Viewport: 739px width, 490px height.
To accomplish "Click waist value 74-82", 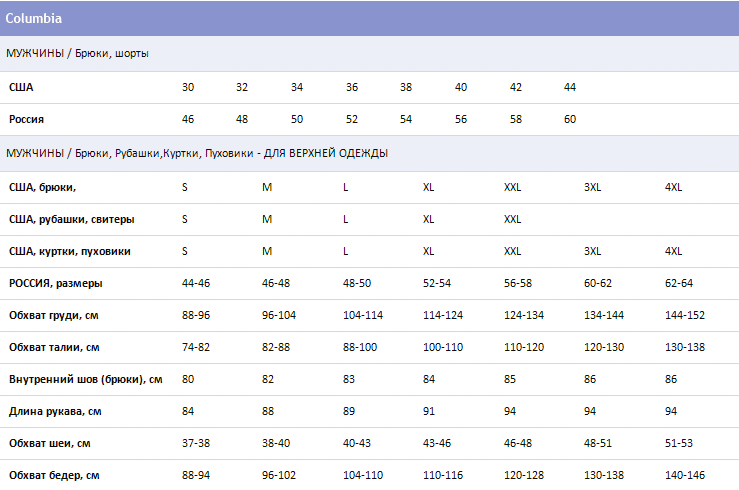I will point(196,348).
